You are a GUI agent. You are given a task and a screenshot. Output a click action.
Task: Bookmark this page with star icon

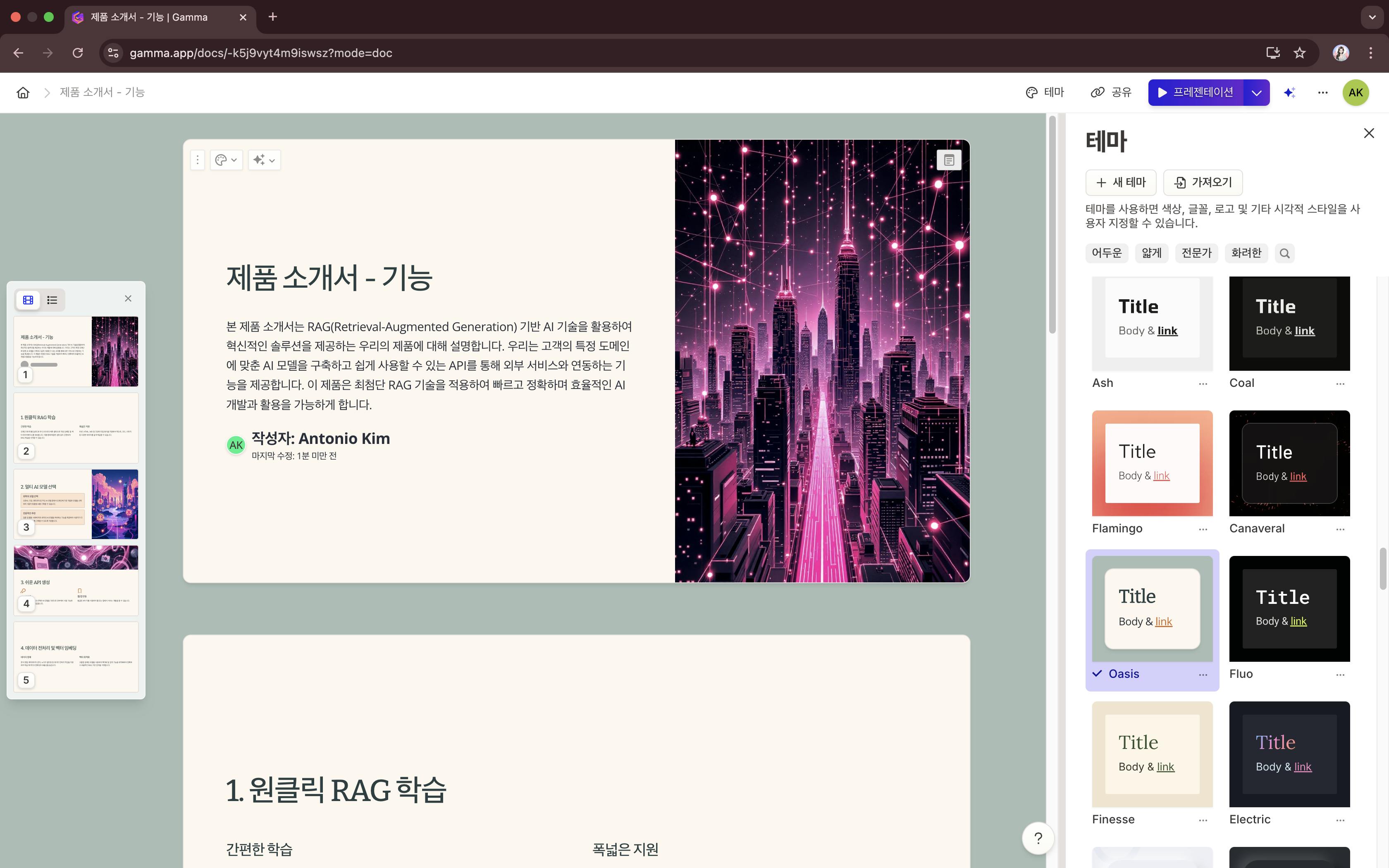pyautogui.click(x=1299, y=53)
